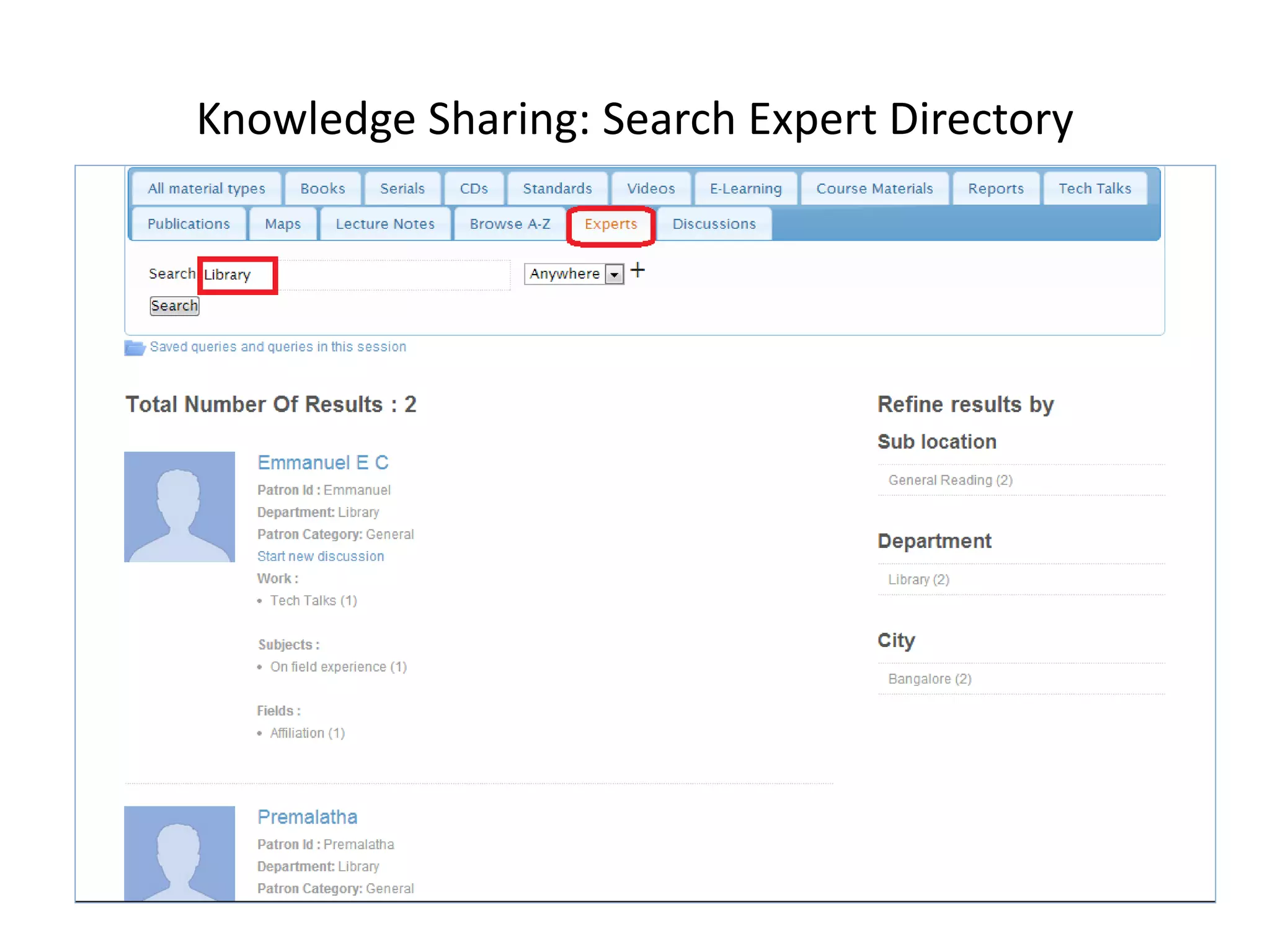
Task: Switch to the Videos tab
Action: (x=651, y=188)
